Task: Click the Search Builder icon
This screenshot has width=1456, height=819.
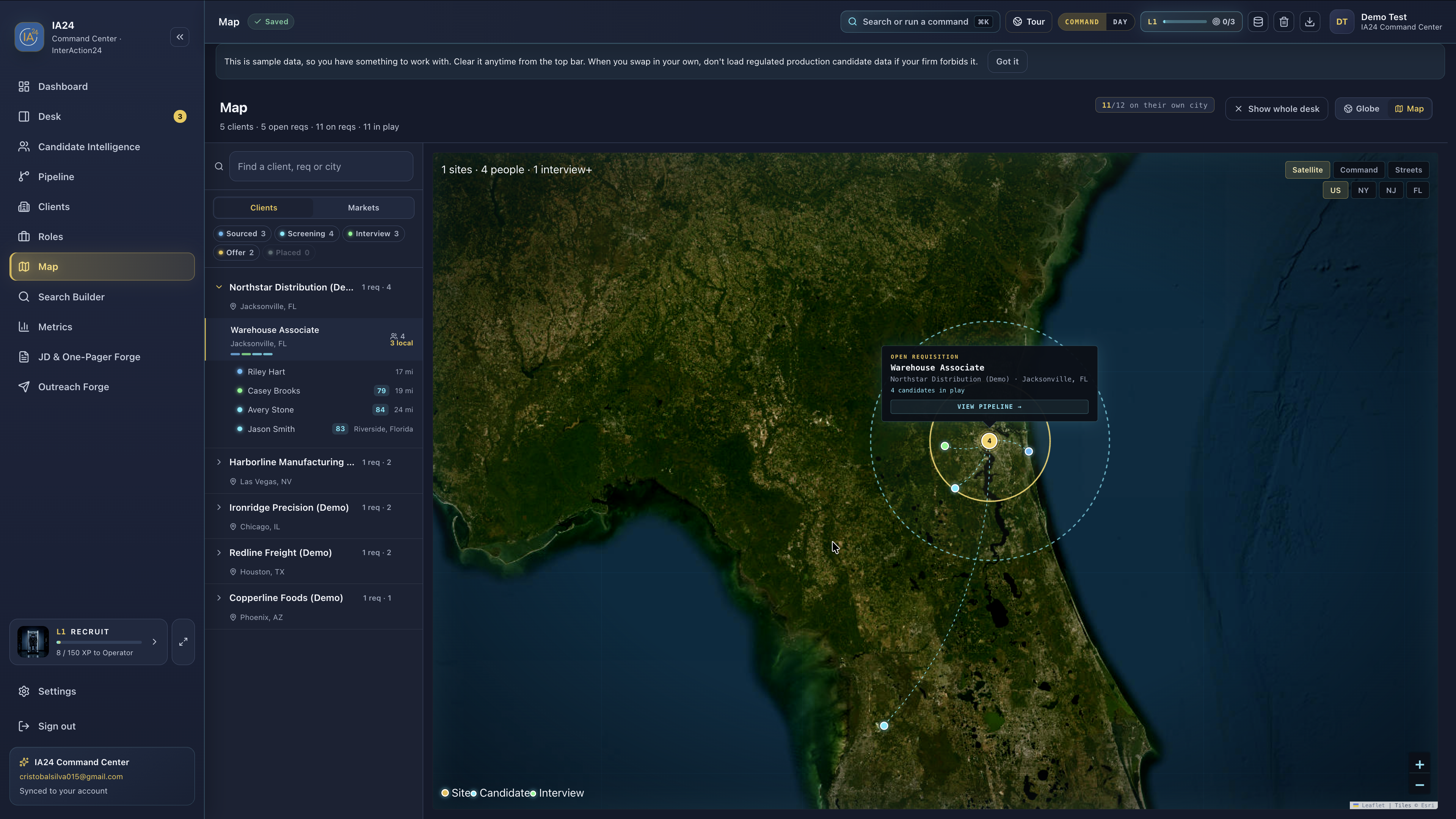Action: [24, 297]
